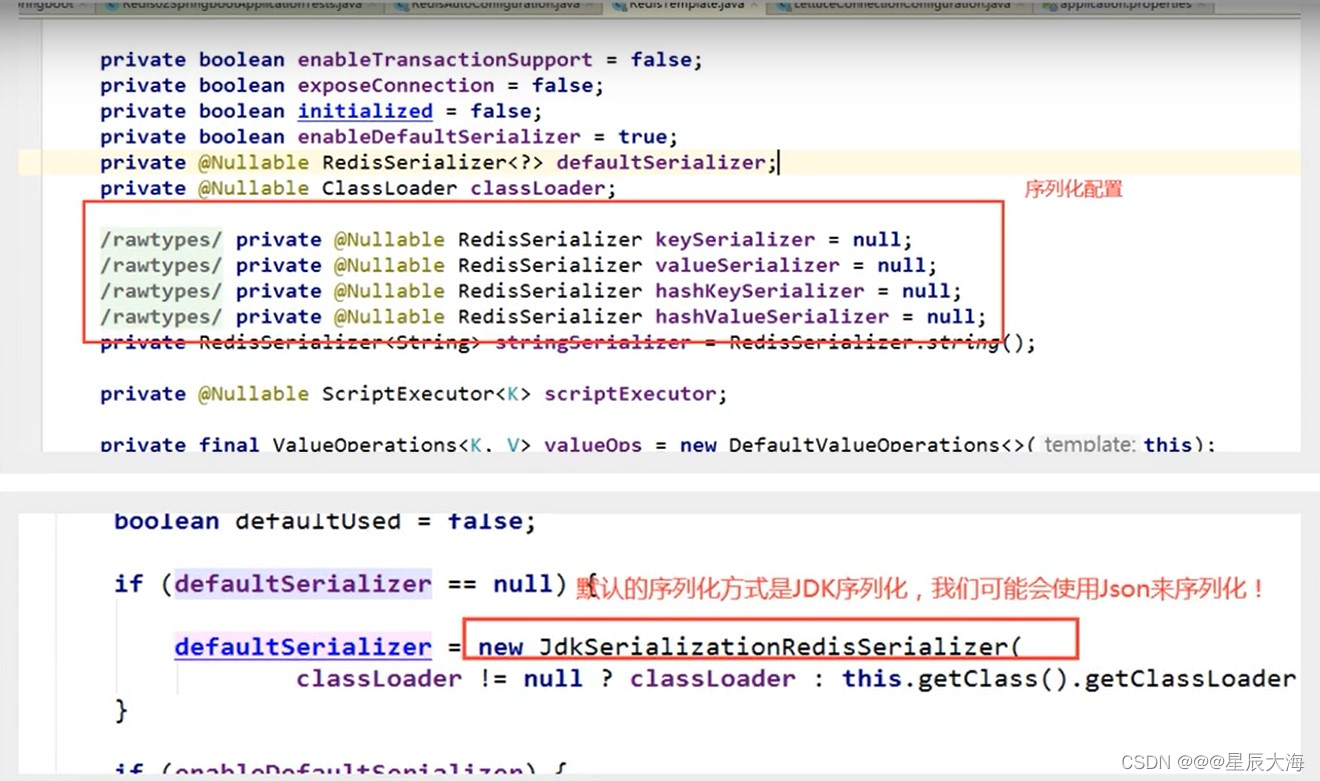Click @Nullable on the hashValueSerializer line

point(390,317)
